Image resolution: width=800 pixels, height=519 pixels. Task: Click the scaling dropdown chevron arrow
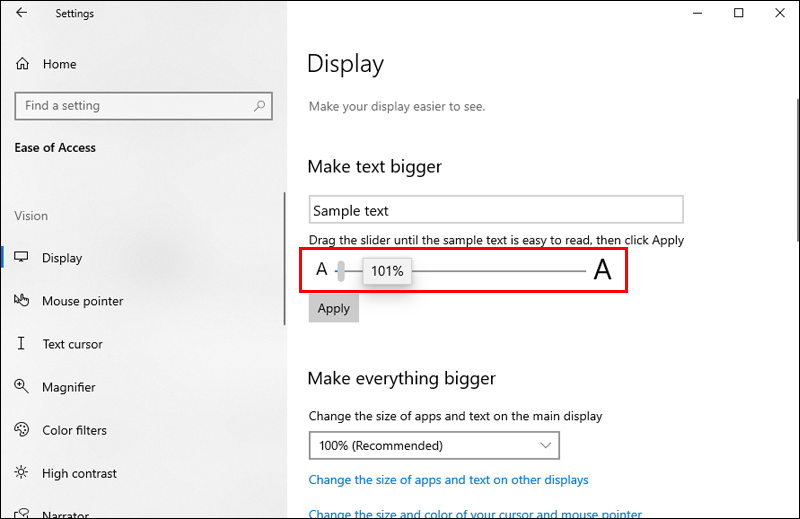pyautogui.click(x=545, y=446)
